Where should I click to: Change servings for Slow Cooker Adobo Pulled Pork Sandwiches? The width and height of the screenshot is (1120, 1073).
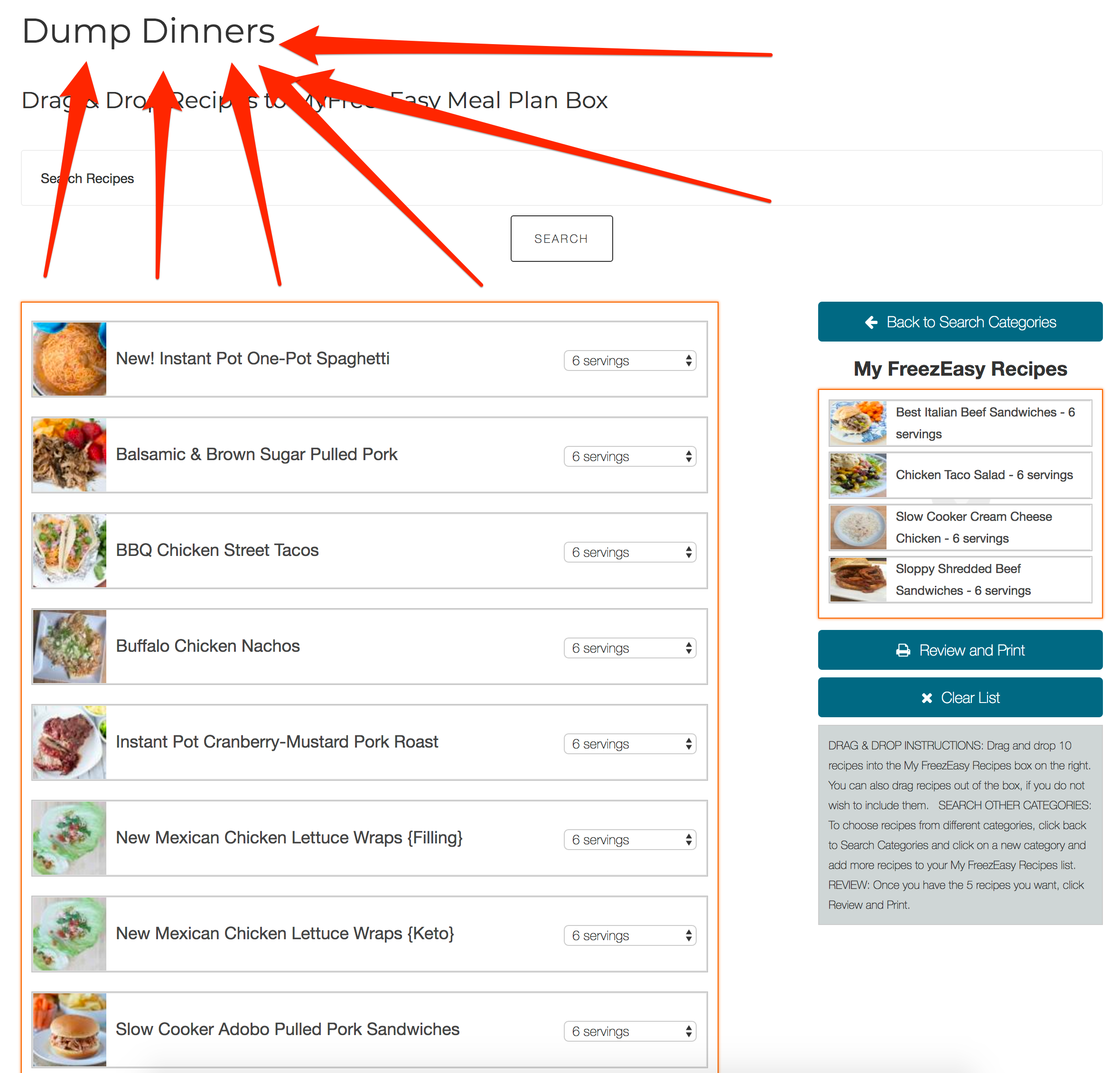pos(630,1031)
